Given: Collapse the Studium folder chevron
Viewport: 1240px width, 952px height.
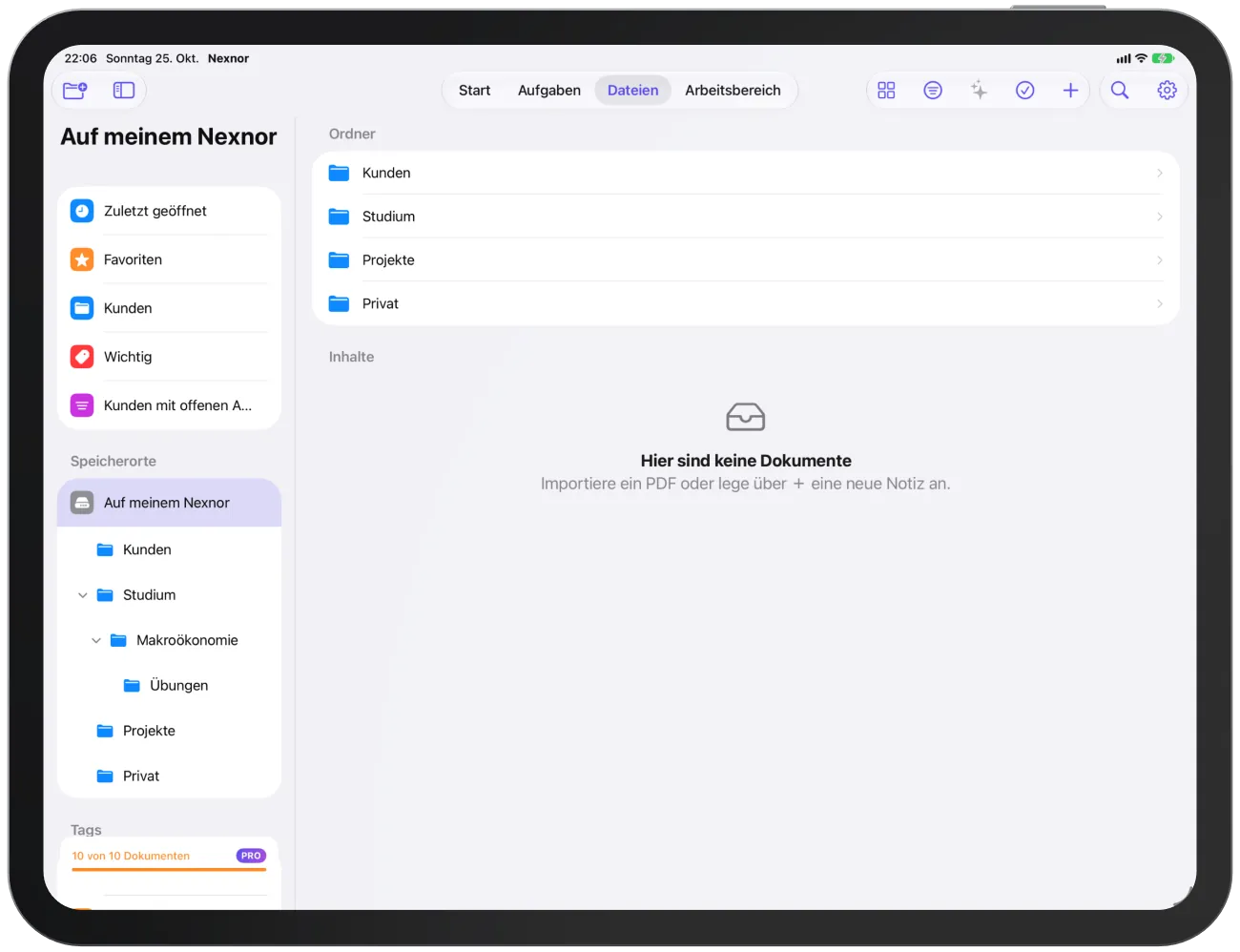Looking at the screenshot, I should click(83, 595).
